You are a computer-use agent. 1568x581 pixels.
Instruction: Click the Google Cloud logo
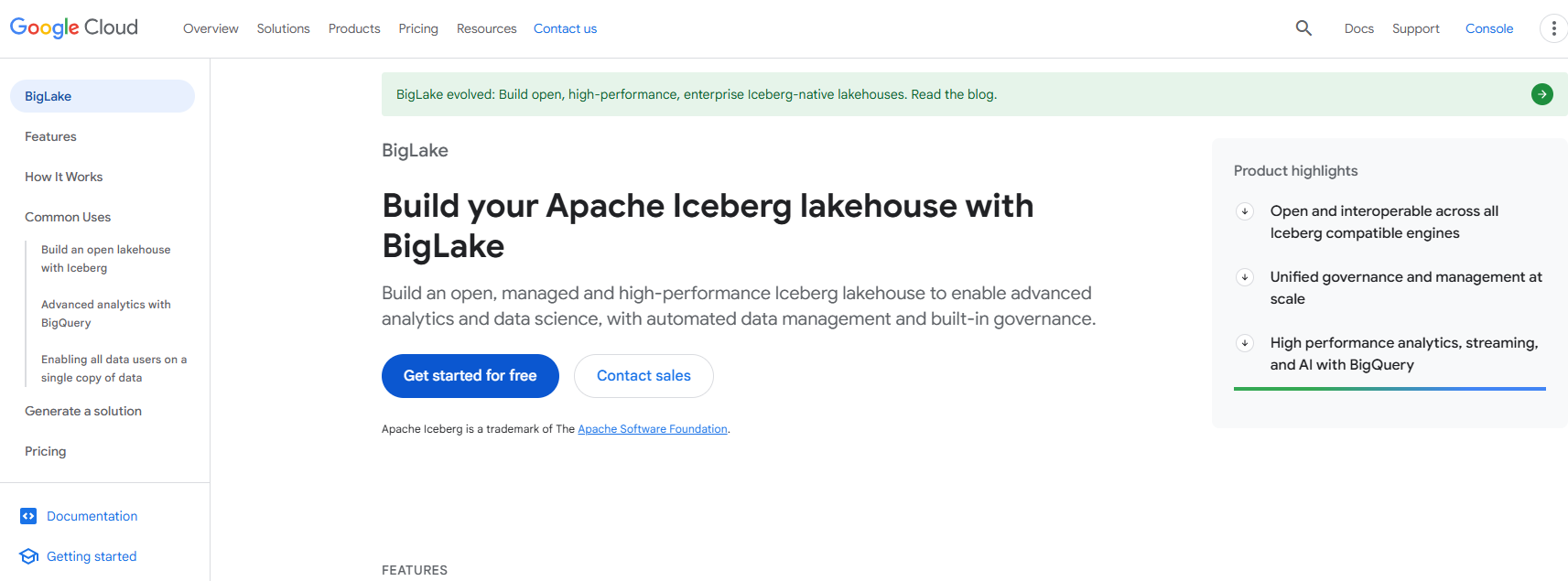[x=74, y=28]
